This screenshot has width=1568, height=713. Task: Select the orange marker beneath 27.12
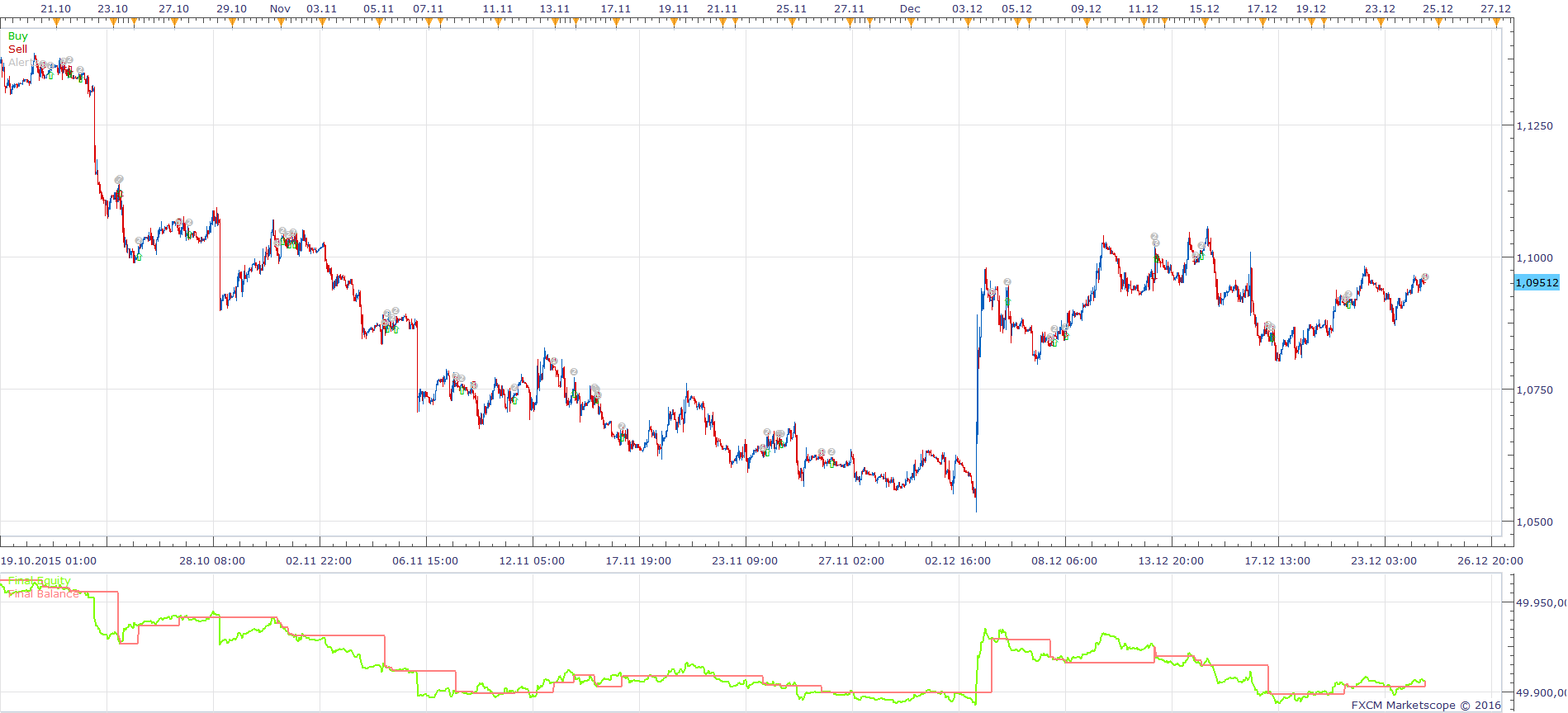click(x=1495, y=22)
